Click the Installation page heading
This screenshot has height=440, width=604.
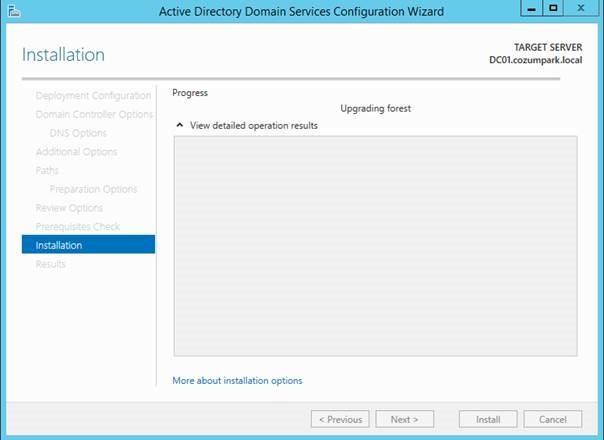coord(63,54)
